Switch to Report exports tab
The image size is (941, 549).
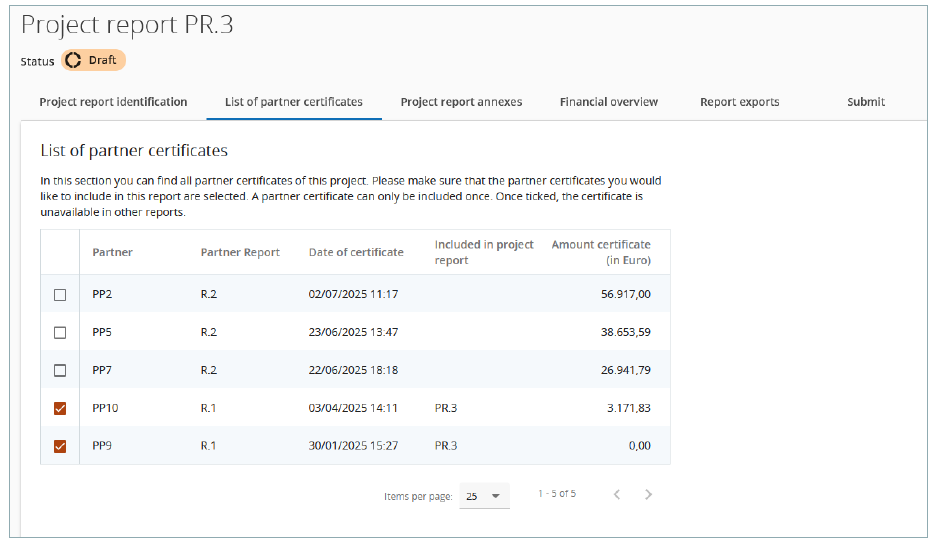coord(739,102)
